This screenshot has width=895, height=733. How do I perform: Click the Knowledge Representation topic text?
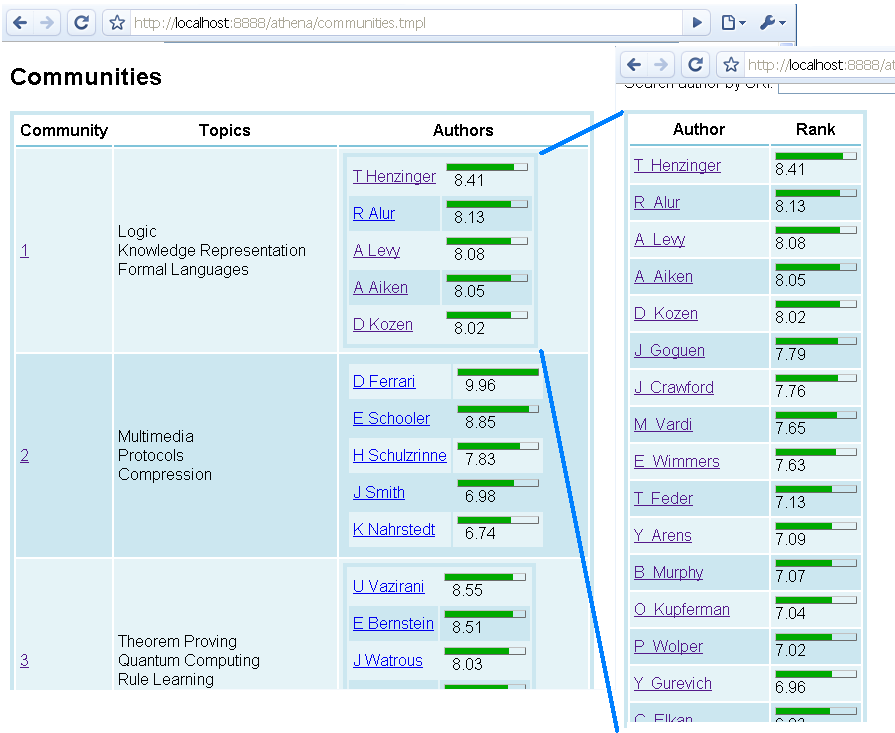pos(211,251)
